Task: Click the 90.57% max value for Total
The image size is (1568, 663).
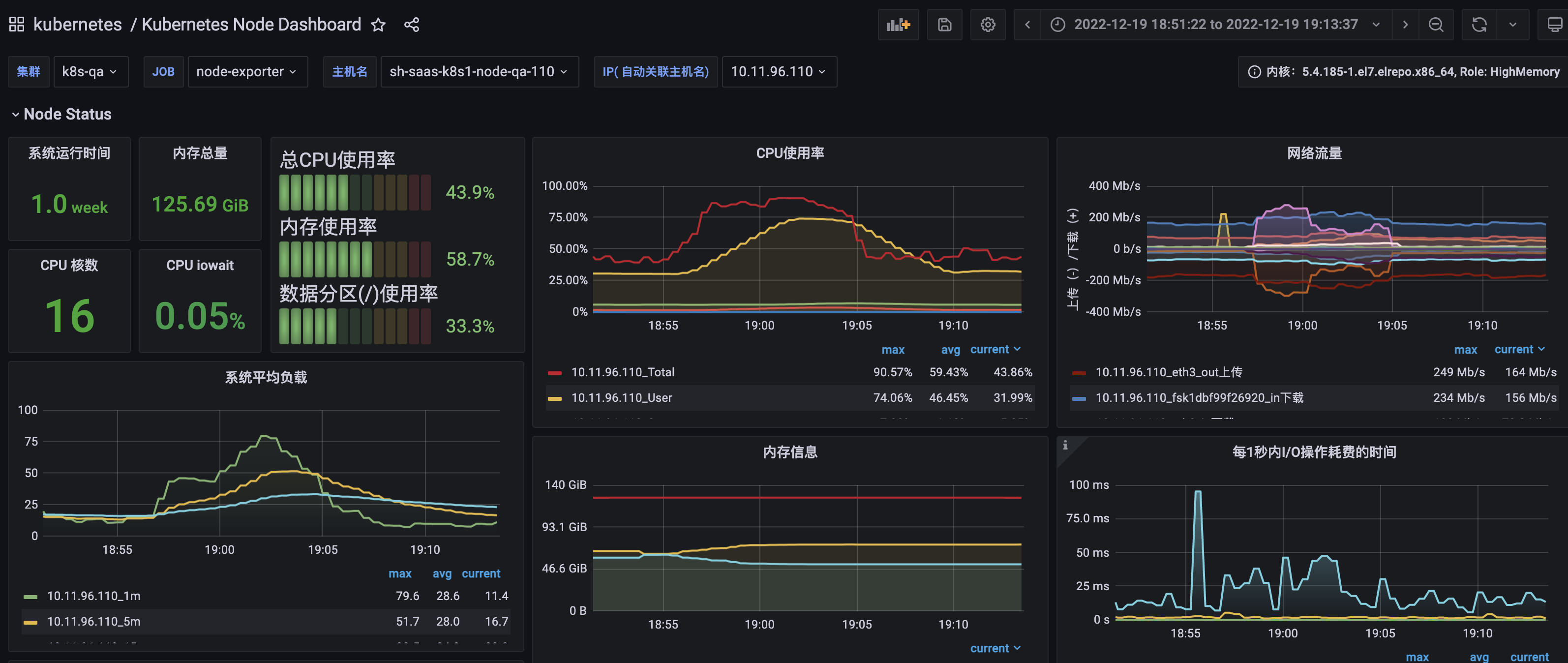Action: tap(892, 372)
